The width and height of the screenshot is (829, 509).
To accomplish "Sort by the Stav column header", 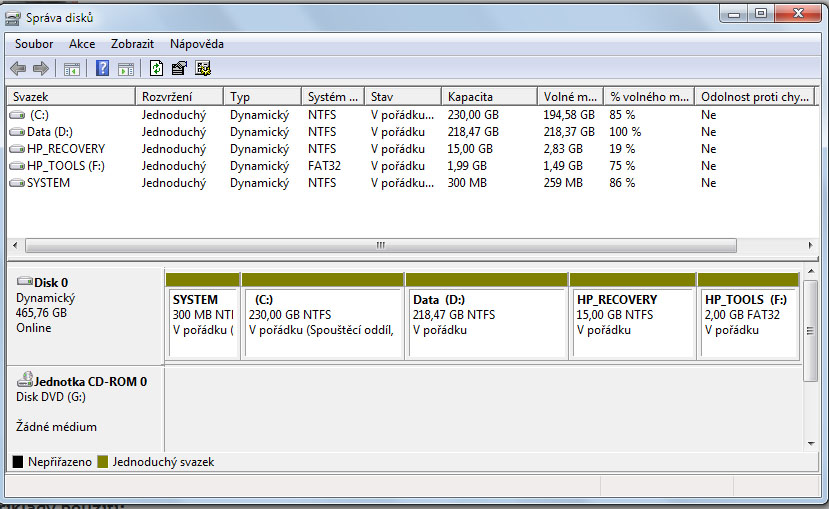I will [x=402, y=97].
